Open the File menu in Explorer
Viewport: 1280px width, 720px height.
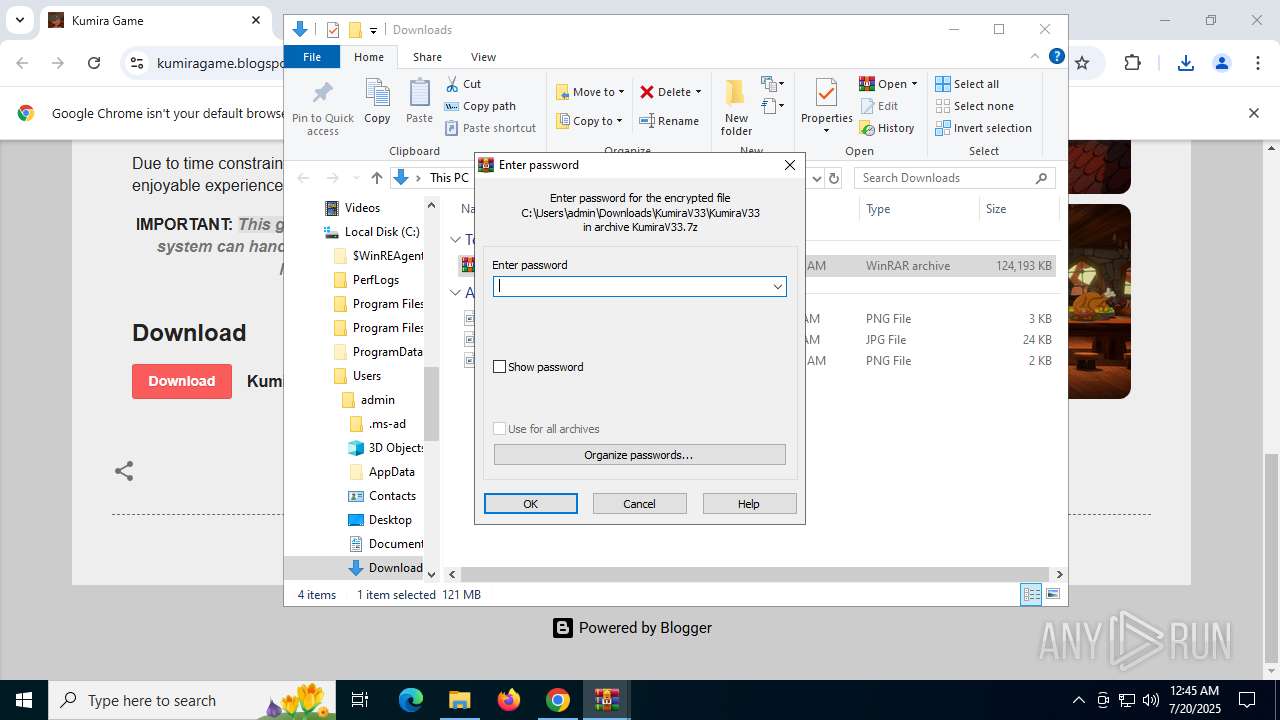pyautogui.click(x=312, y=57)
